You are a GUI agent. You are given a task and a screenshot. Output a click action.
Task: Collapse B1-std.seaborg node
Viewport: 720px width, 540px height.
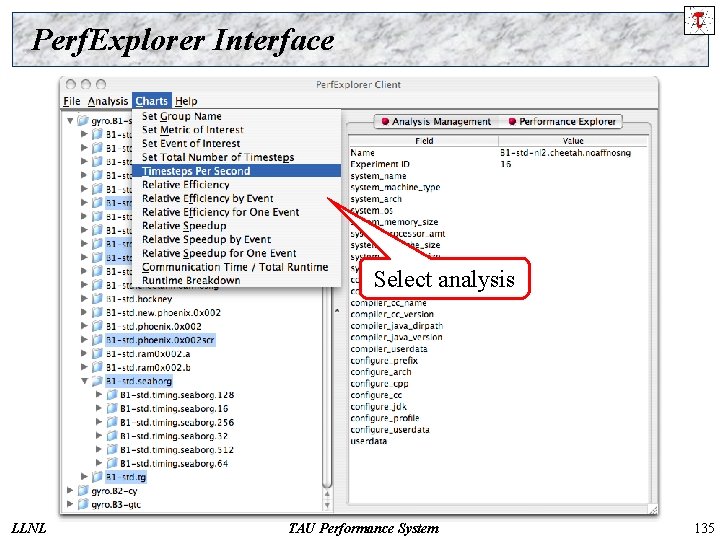(84, 381)
